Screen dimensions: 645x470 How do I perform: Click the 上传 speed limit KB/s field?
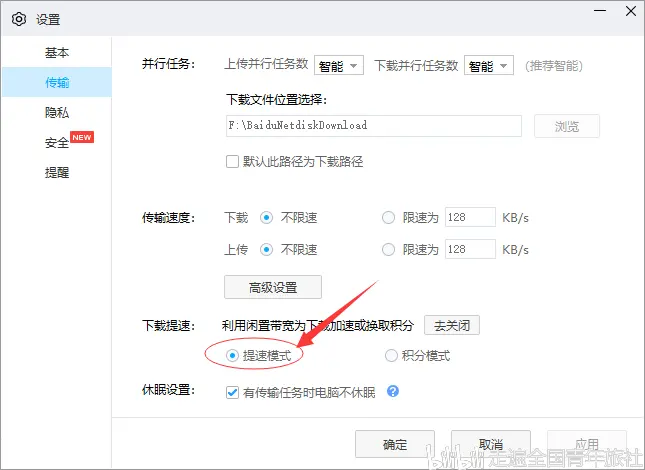[x=470, y=249]
